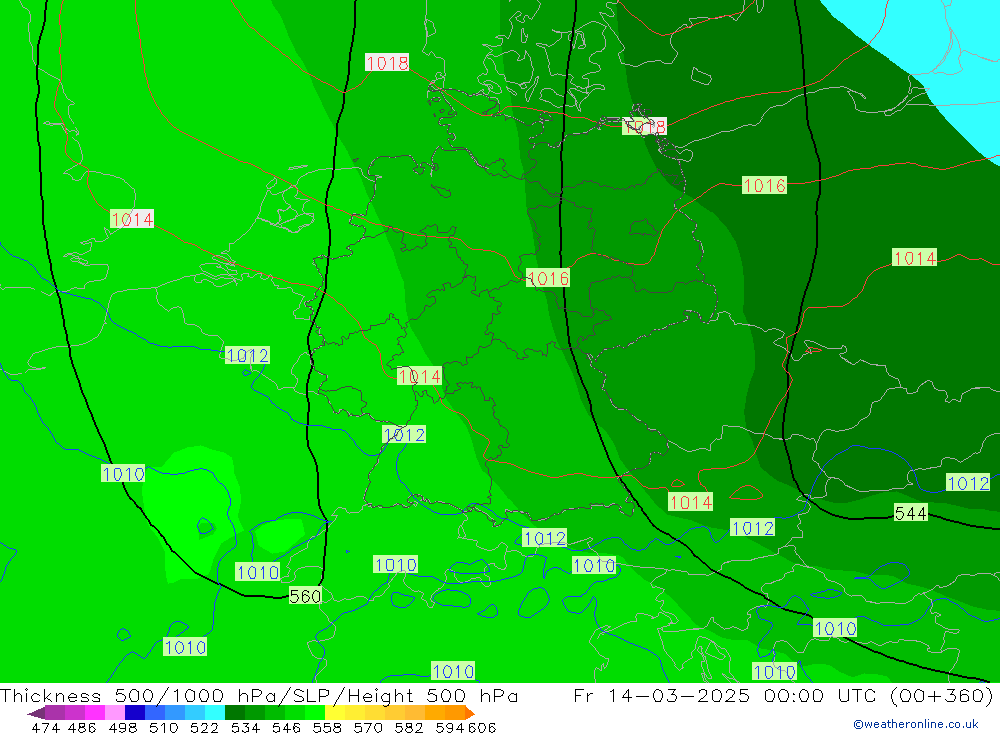Pick the orange arrow at legend end
Viewport: 1000px width, 733px height.
(x=470, y=713)
